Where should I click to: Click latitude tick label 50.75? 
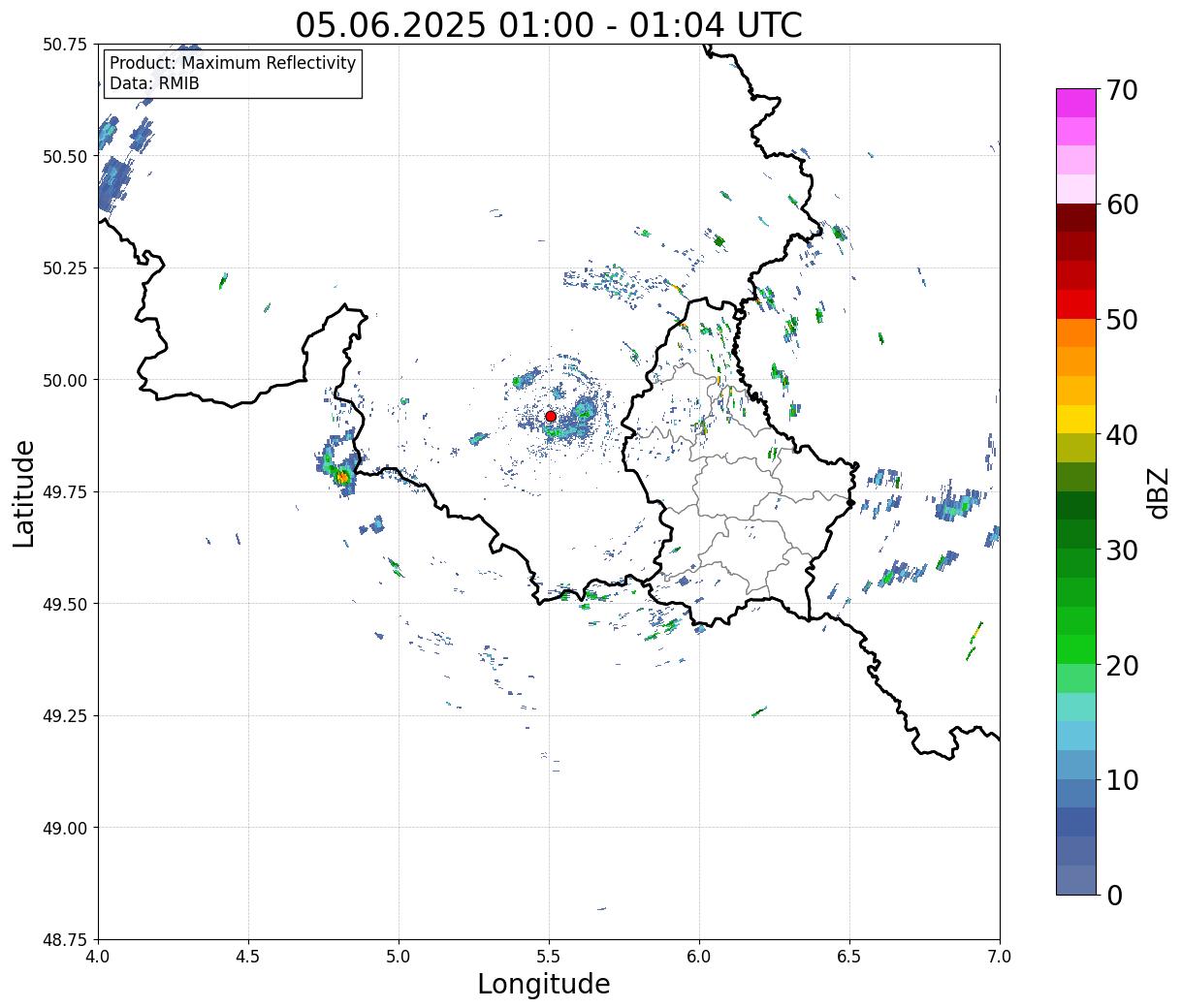click(65, 45)
